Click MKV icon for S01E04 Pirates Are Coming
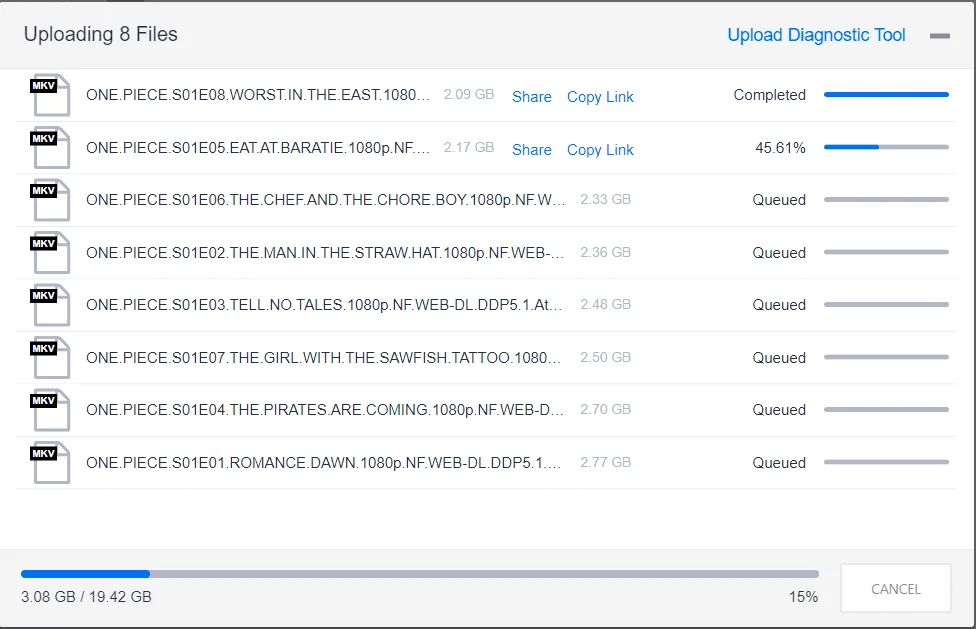The width and height of the screenshot is (976, 629). (x=50, y=410)
